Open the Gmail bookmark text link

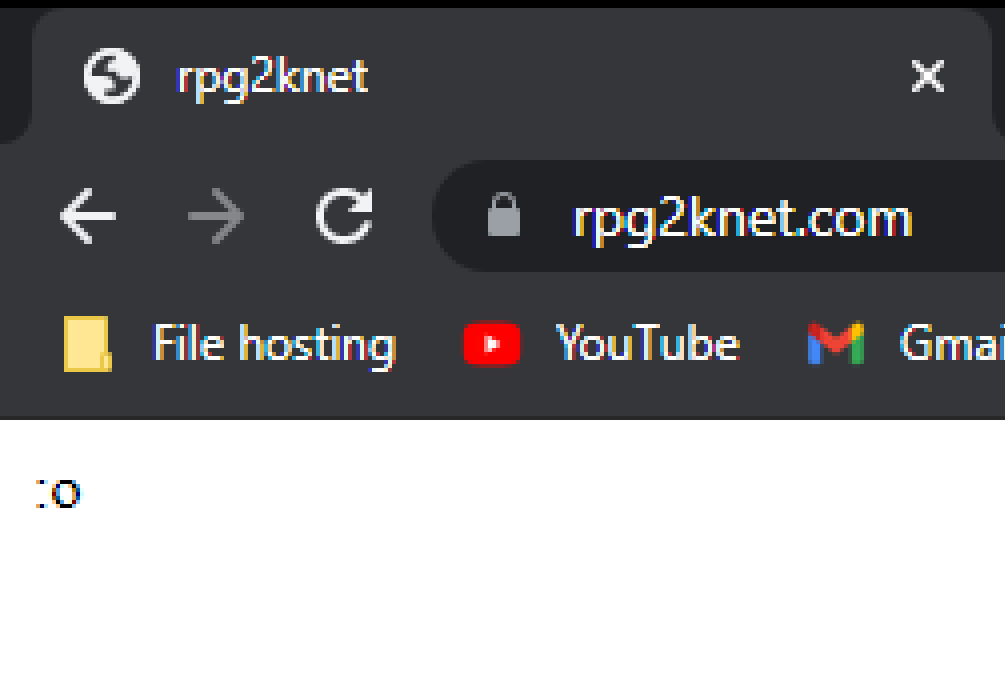tap(952, 343)
